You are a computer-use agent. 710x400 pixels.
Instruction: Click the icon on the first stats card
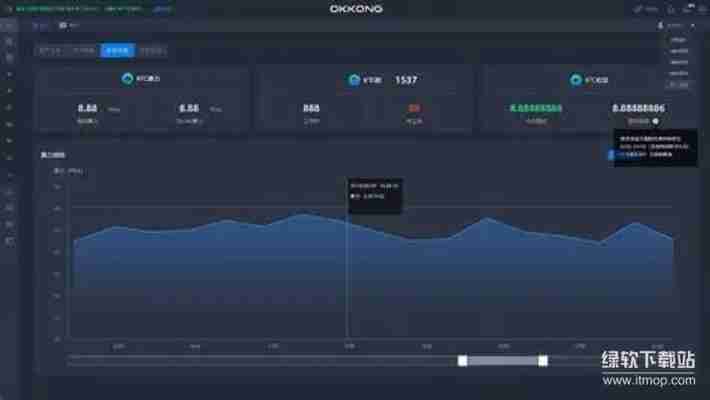(x=128, y=79)
